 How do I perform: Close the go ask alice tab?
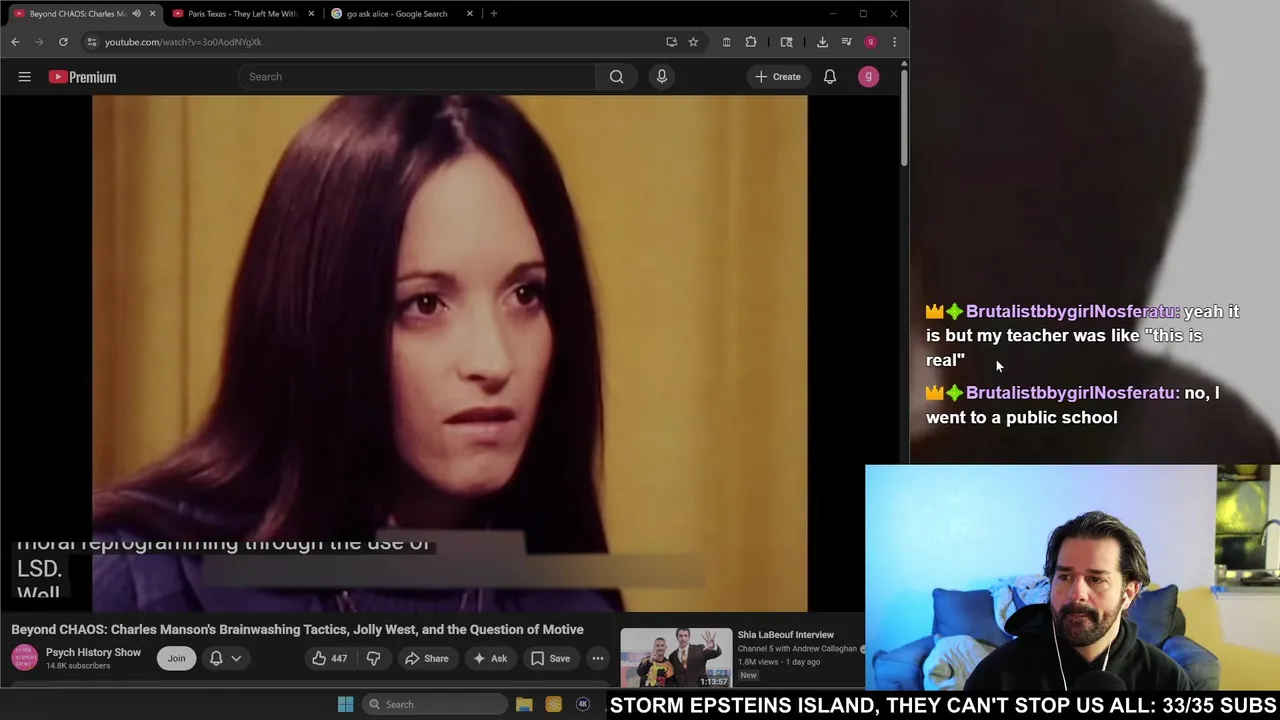point(469,14)
